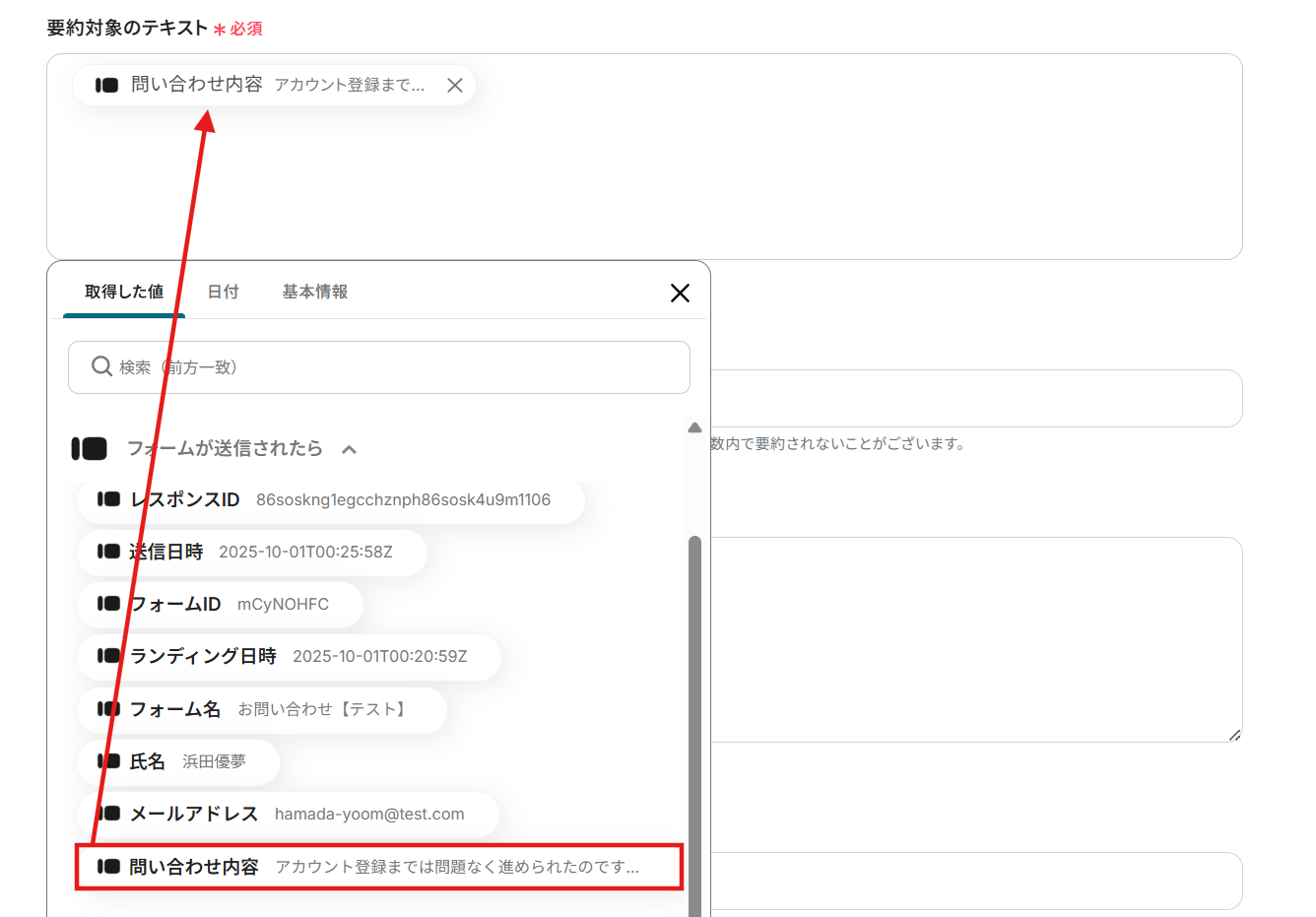Click the magnifier search icon
This screenshot has height=917, width=1316.
(x=101, y=366)
